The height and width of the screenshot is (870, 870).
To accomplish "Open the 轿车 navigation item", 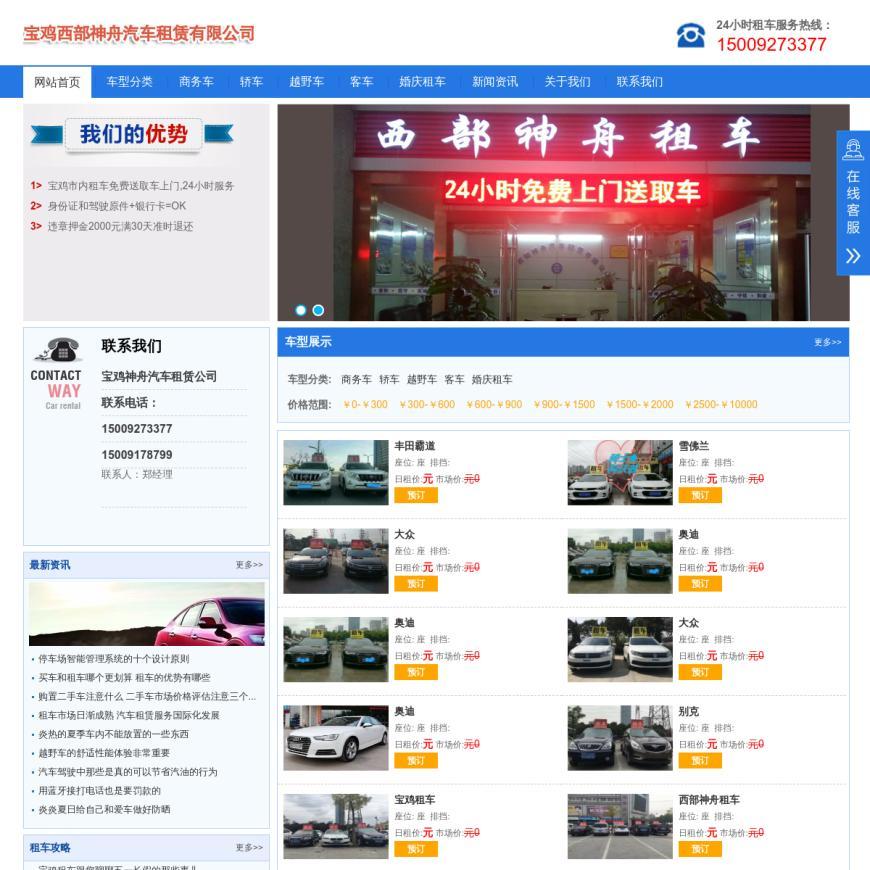I will pyautogui.click(x=251, y=82).
